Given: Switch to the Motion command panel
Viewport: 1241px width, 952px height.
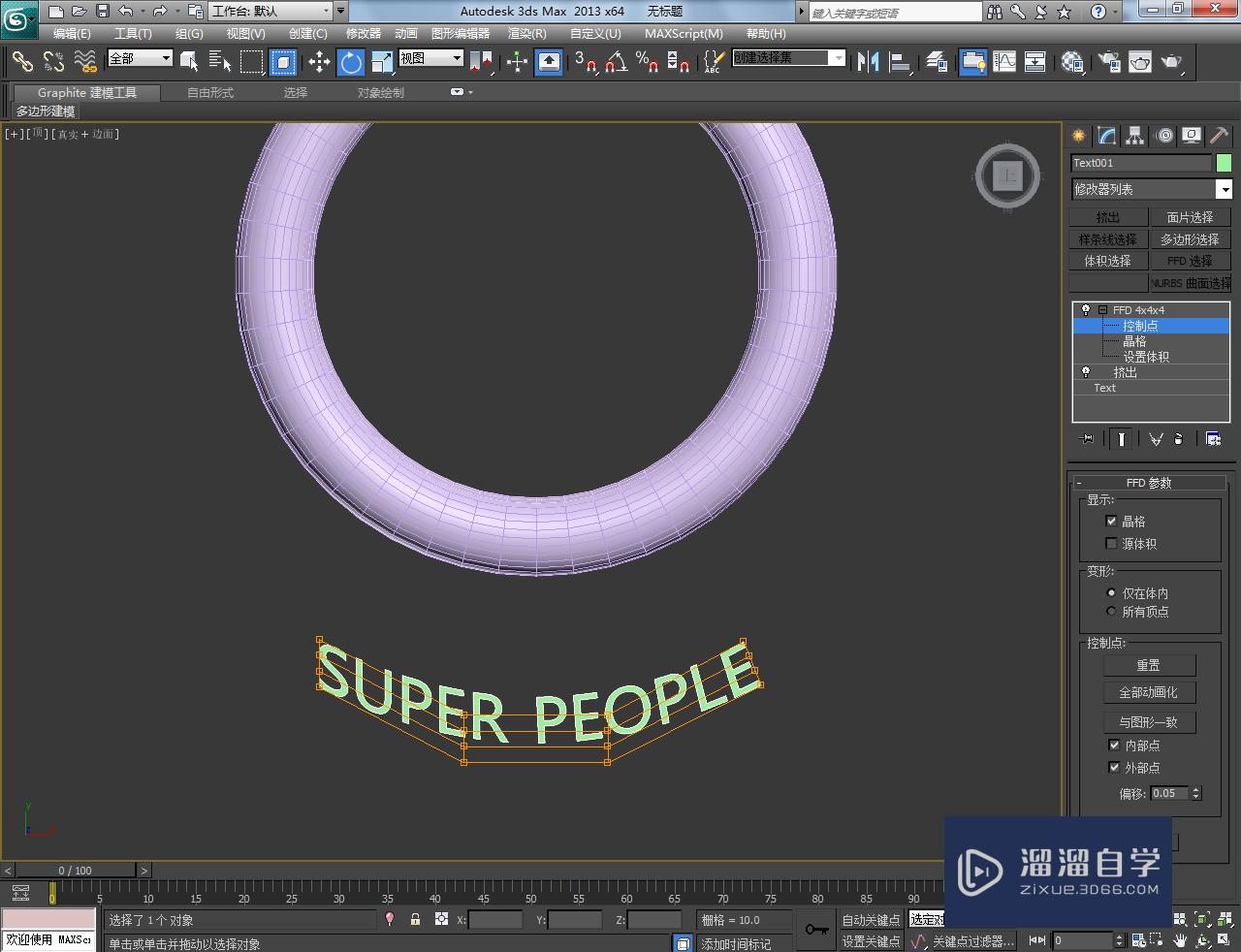Looking at the screenshot, I should (1163, 136).
